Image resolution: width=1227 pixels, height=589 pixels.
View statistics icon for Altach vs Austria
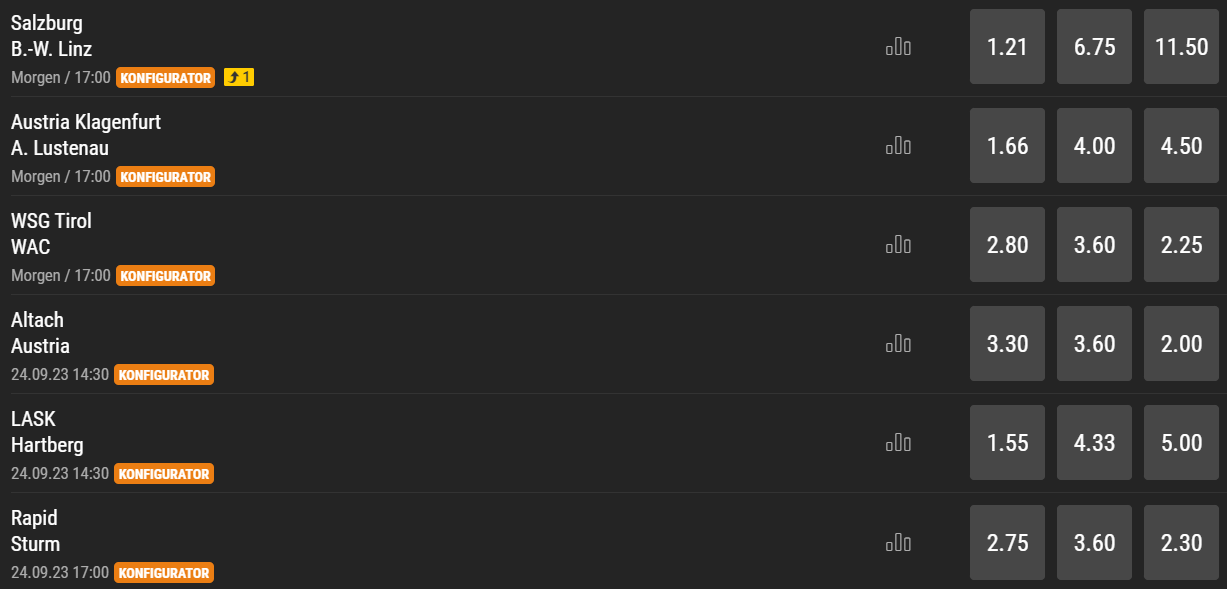[x=898, y=344]
